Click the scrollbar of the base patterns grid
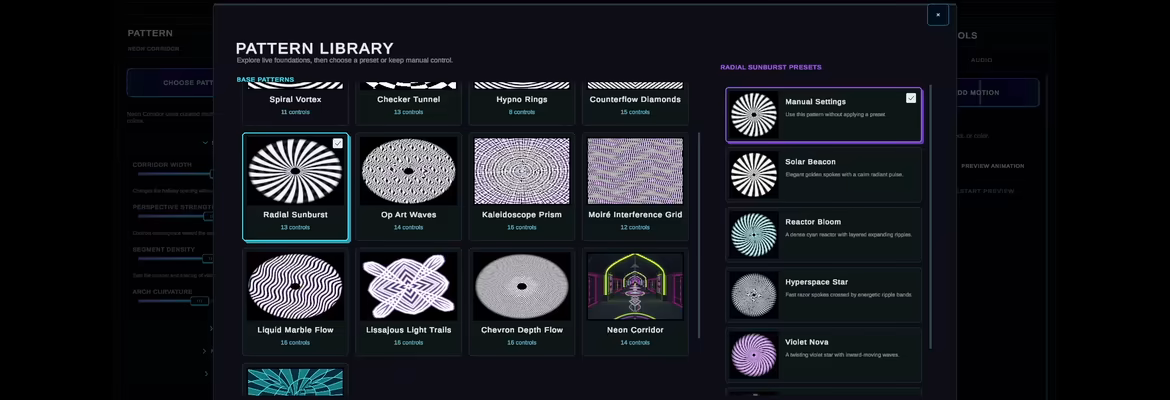This screenshot has width=1170, height=400. click(699, 235)
